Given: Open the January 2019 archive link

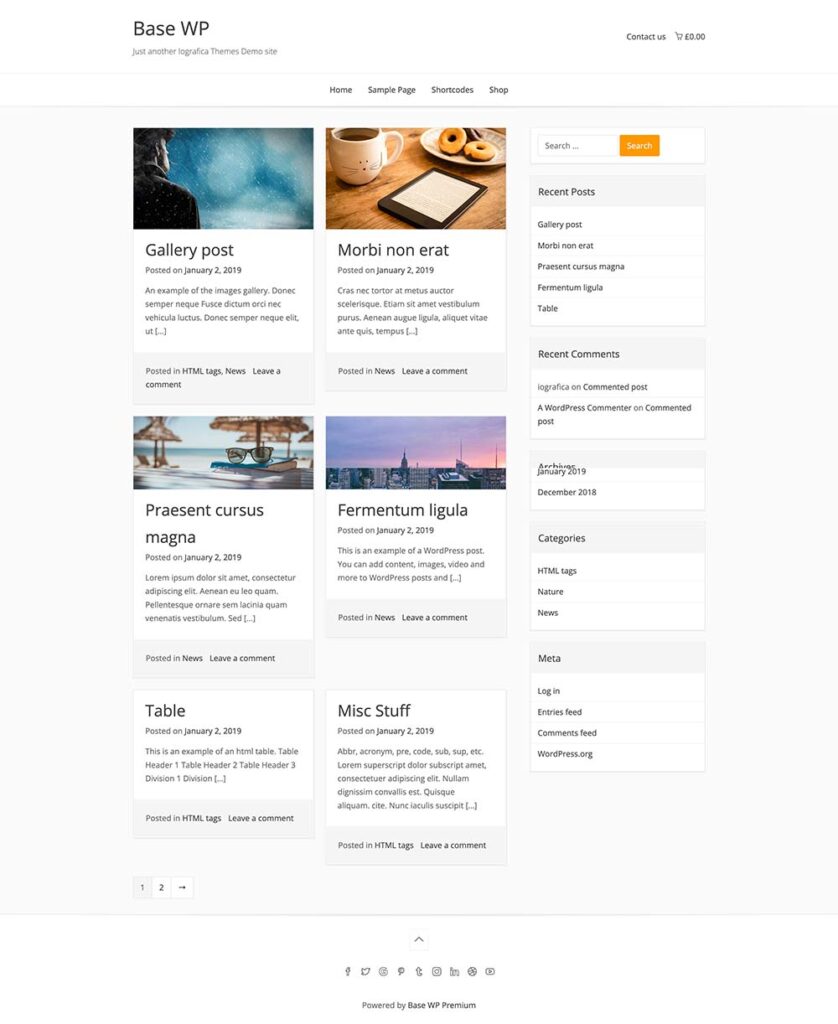Looking at the screenshot, I should (564, 470).
